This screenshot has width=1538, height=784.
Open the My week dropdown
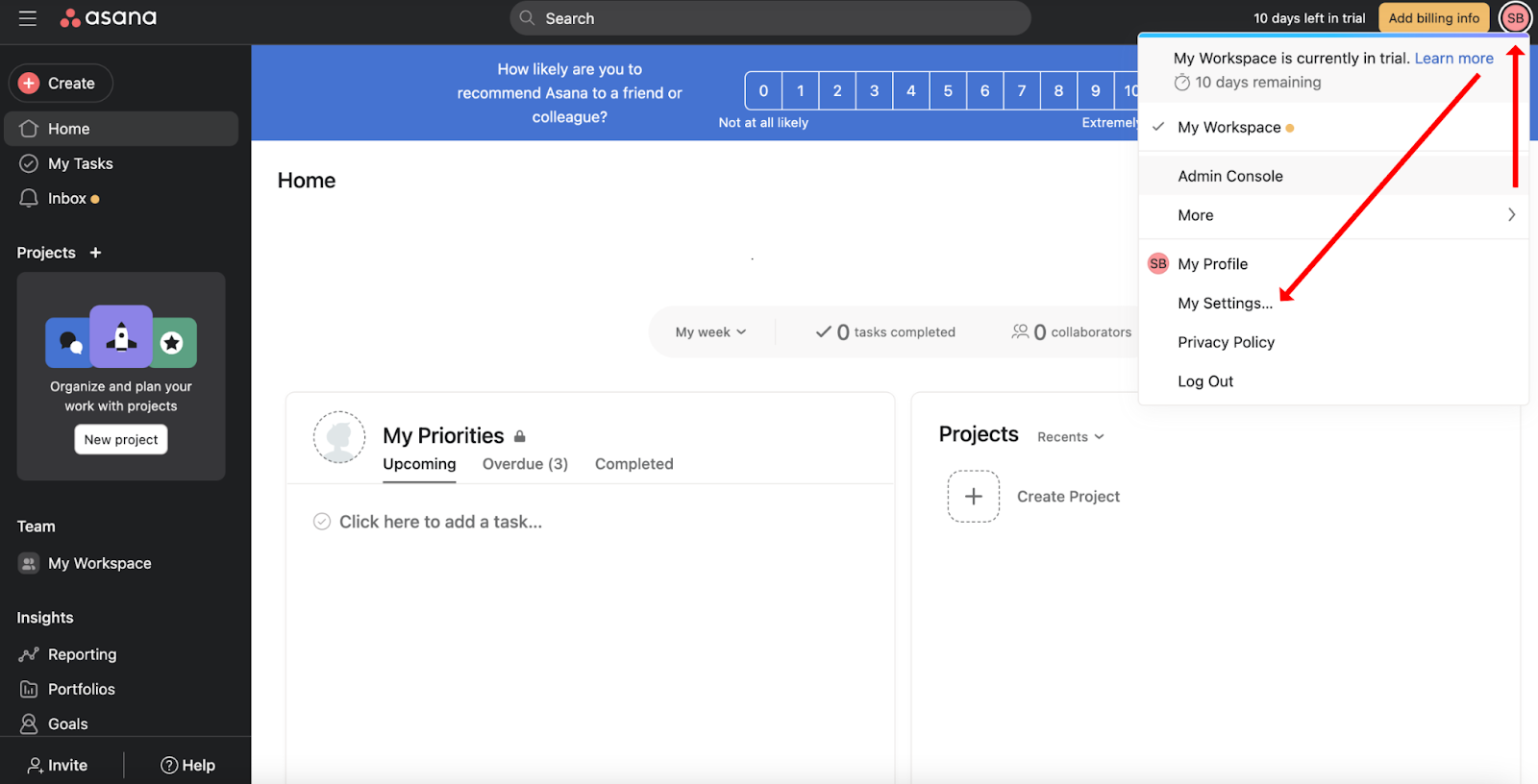[x=710, y=332]
